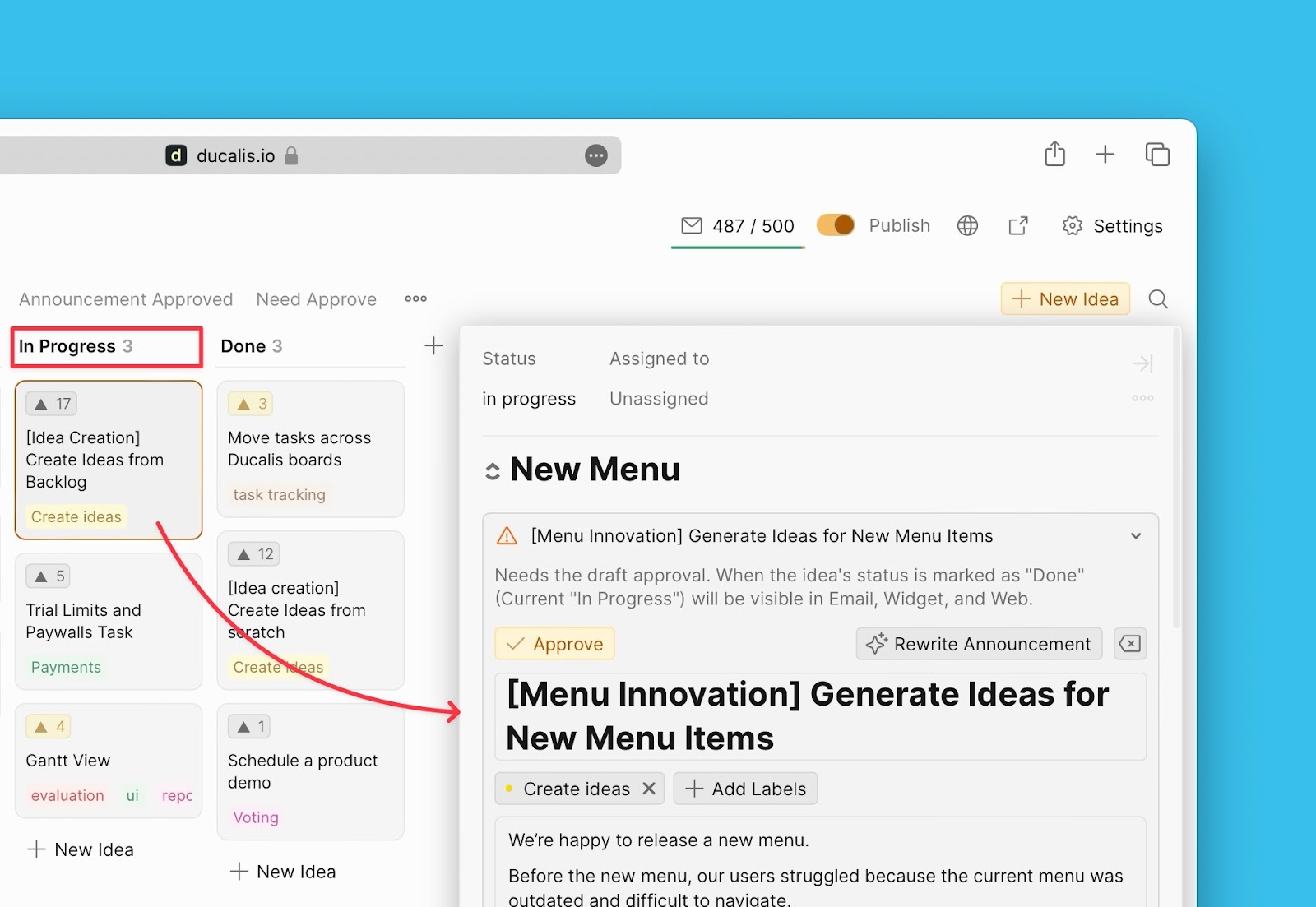Screen dimensions: 1316x907
Task: Click the browser share icon
Action: pyautogui.click(x=1054, y=155)
